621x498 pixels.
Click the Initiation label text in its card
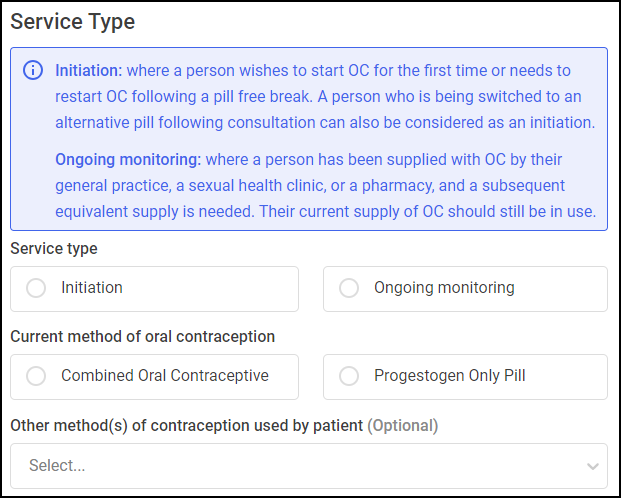[92, 288]
